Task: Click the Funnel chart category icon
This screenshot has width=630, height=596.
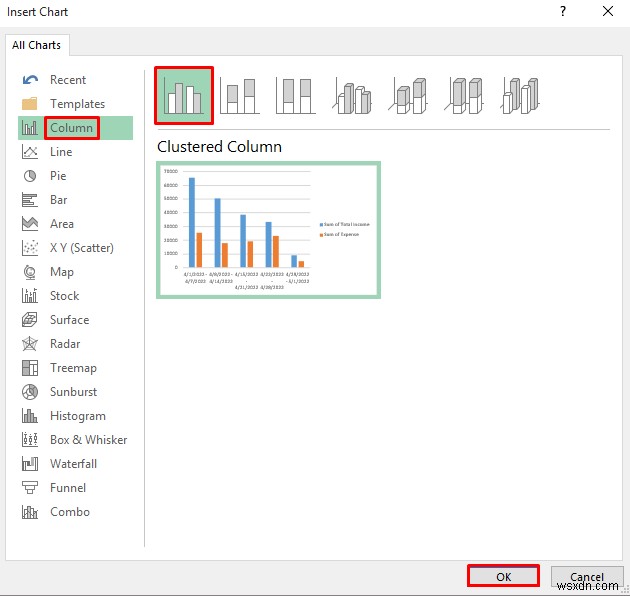Action: click(30, 488)
